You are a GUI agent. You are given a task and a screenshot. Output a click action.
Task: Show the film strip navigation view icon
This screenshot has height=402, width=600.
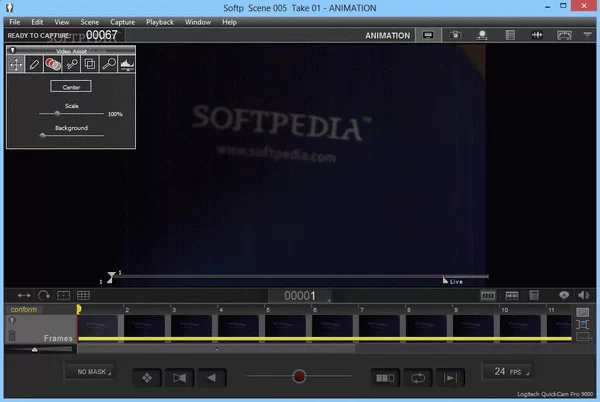[512, 295]
